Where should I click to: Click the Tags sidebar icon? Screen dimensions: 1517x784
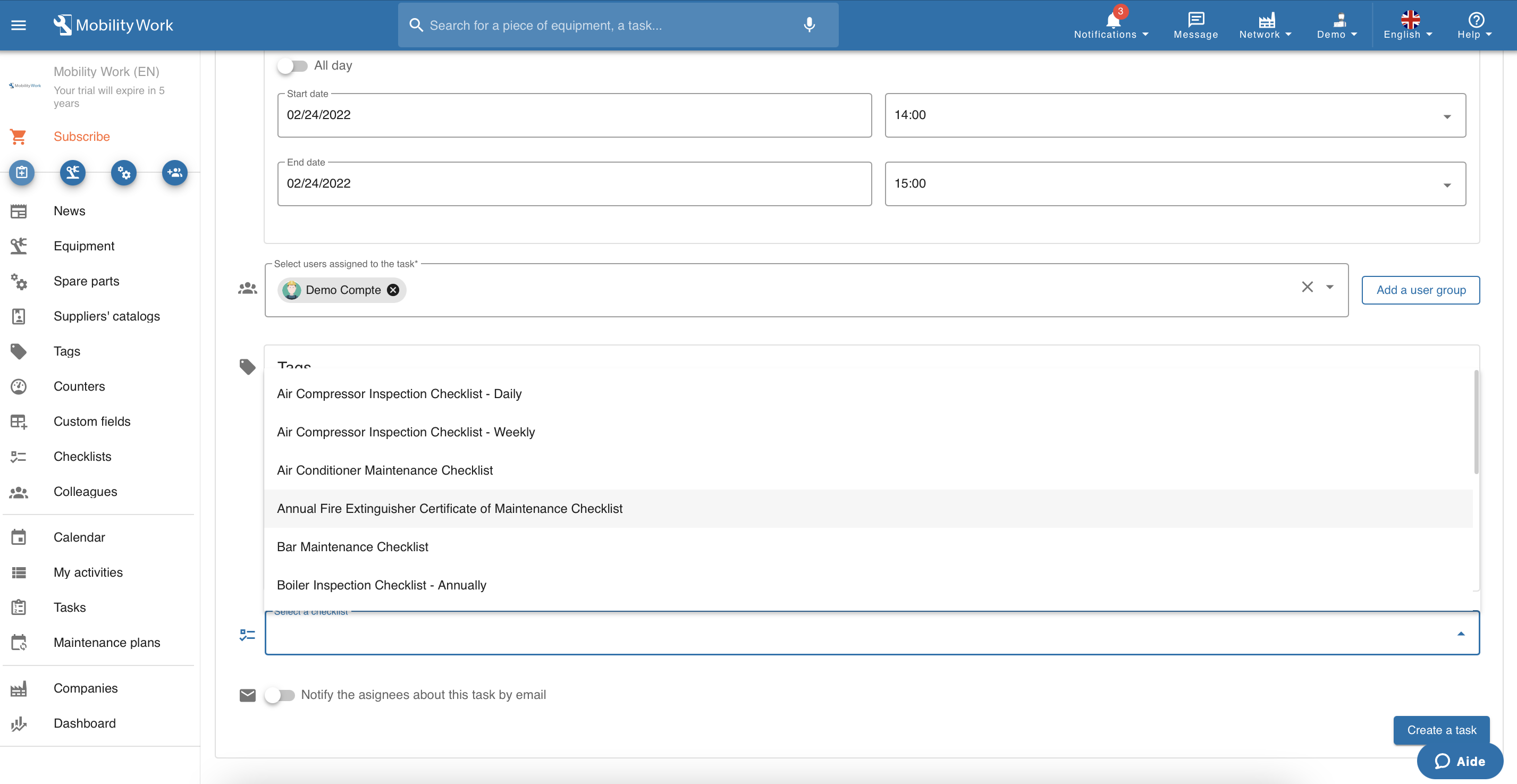[19, 352]
